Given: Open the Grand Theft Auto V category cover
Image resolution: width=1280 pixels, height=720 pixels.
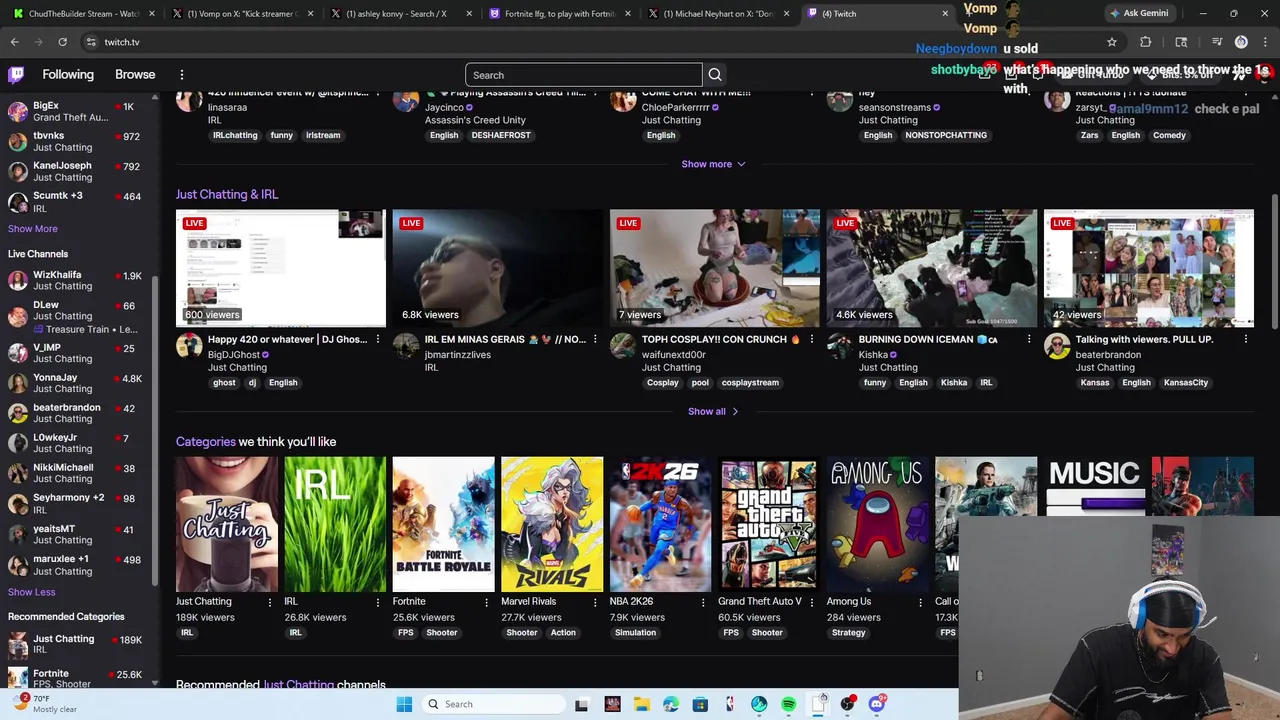Looking at the screenshot, I should pyautogui.click(x=769, y=524).
